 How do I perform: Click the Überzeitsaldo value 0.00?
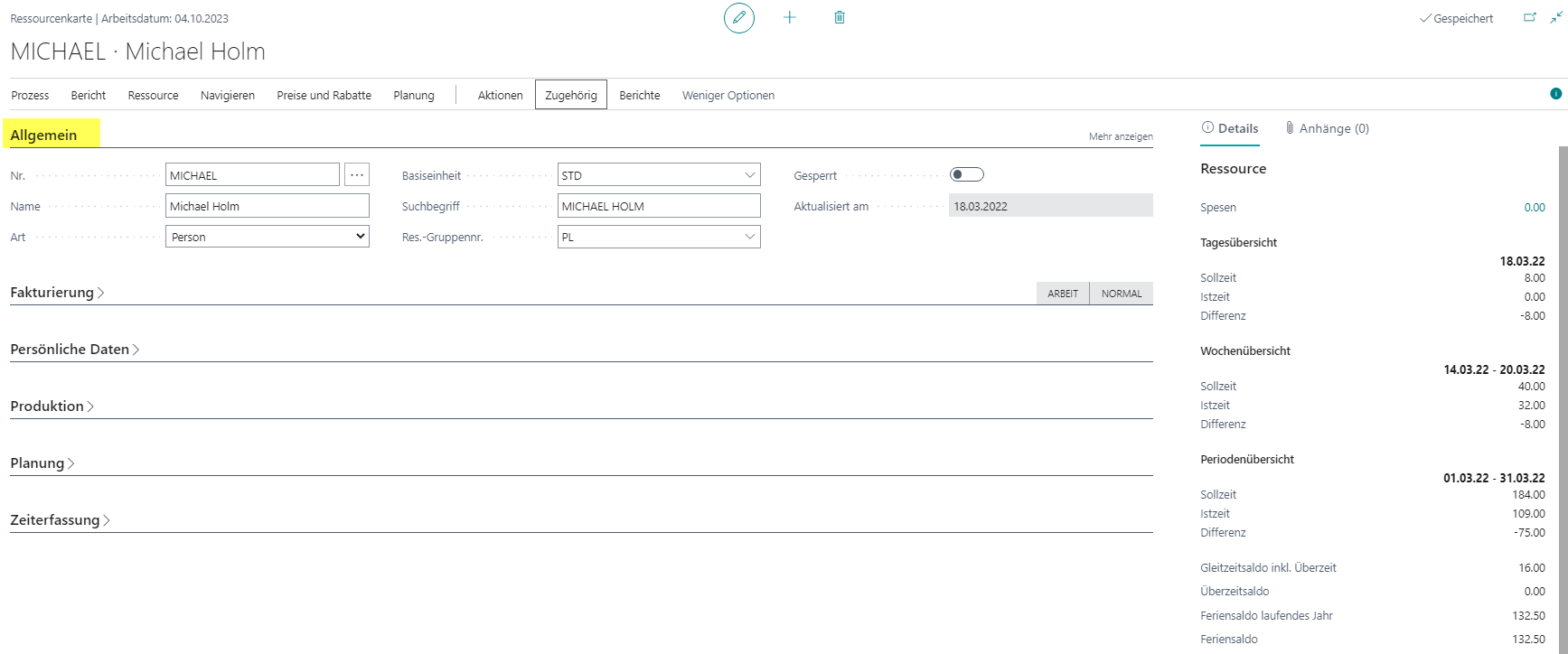click(1535, 592)
